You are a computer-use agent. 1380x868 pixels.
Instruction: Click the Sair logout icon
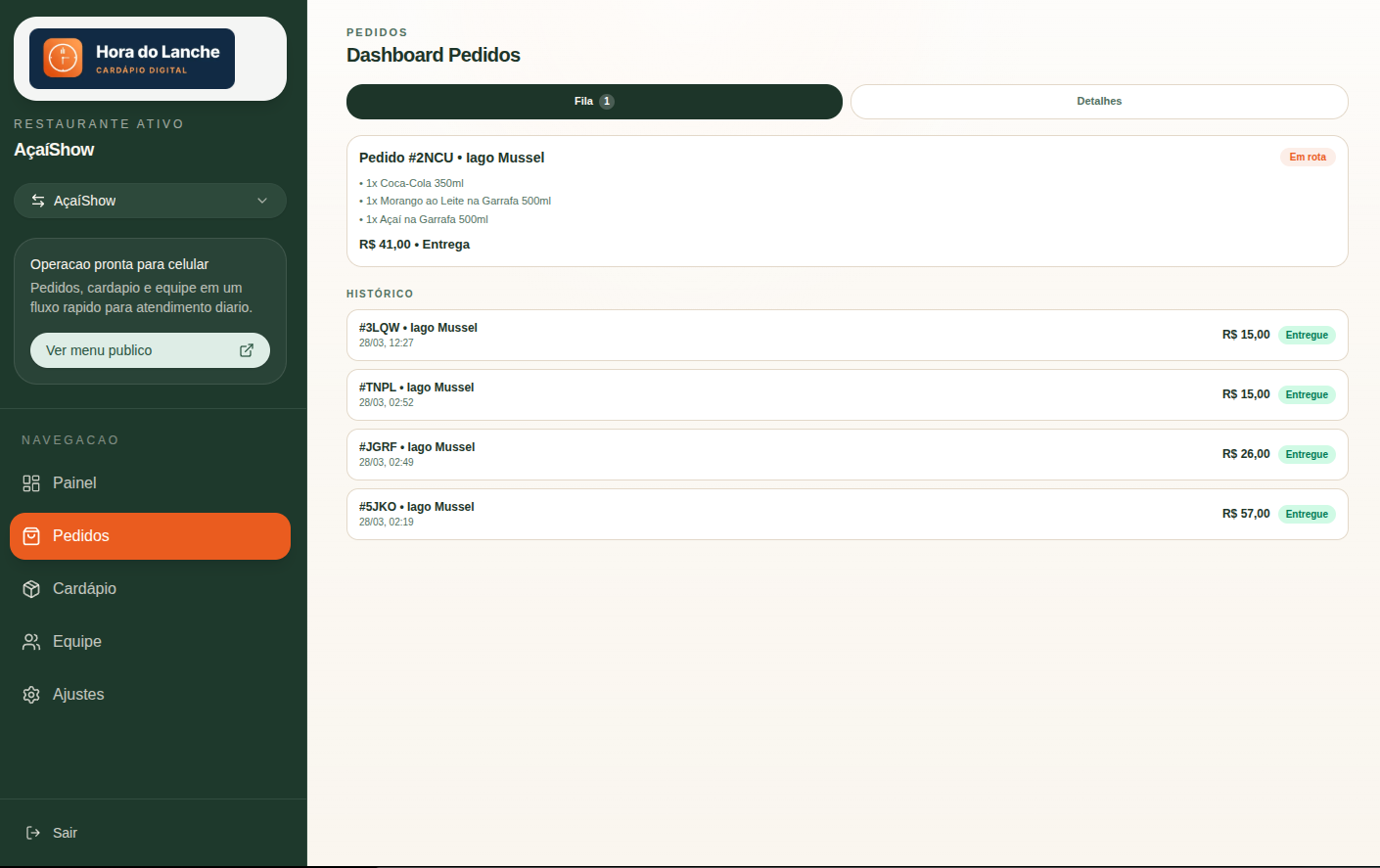31,832
